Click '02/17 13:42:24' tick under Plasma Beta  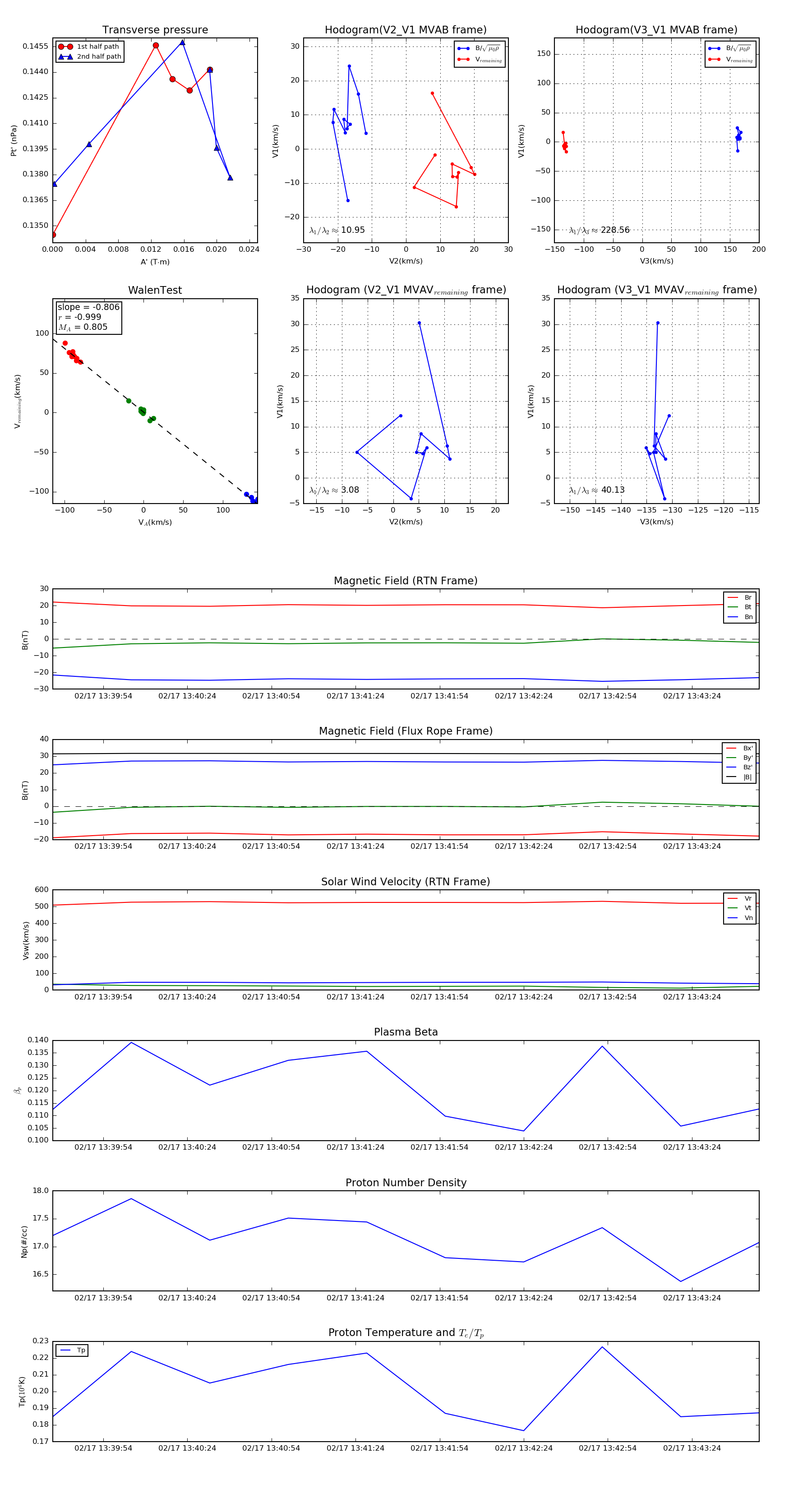tap(524, 1147)
